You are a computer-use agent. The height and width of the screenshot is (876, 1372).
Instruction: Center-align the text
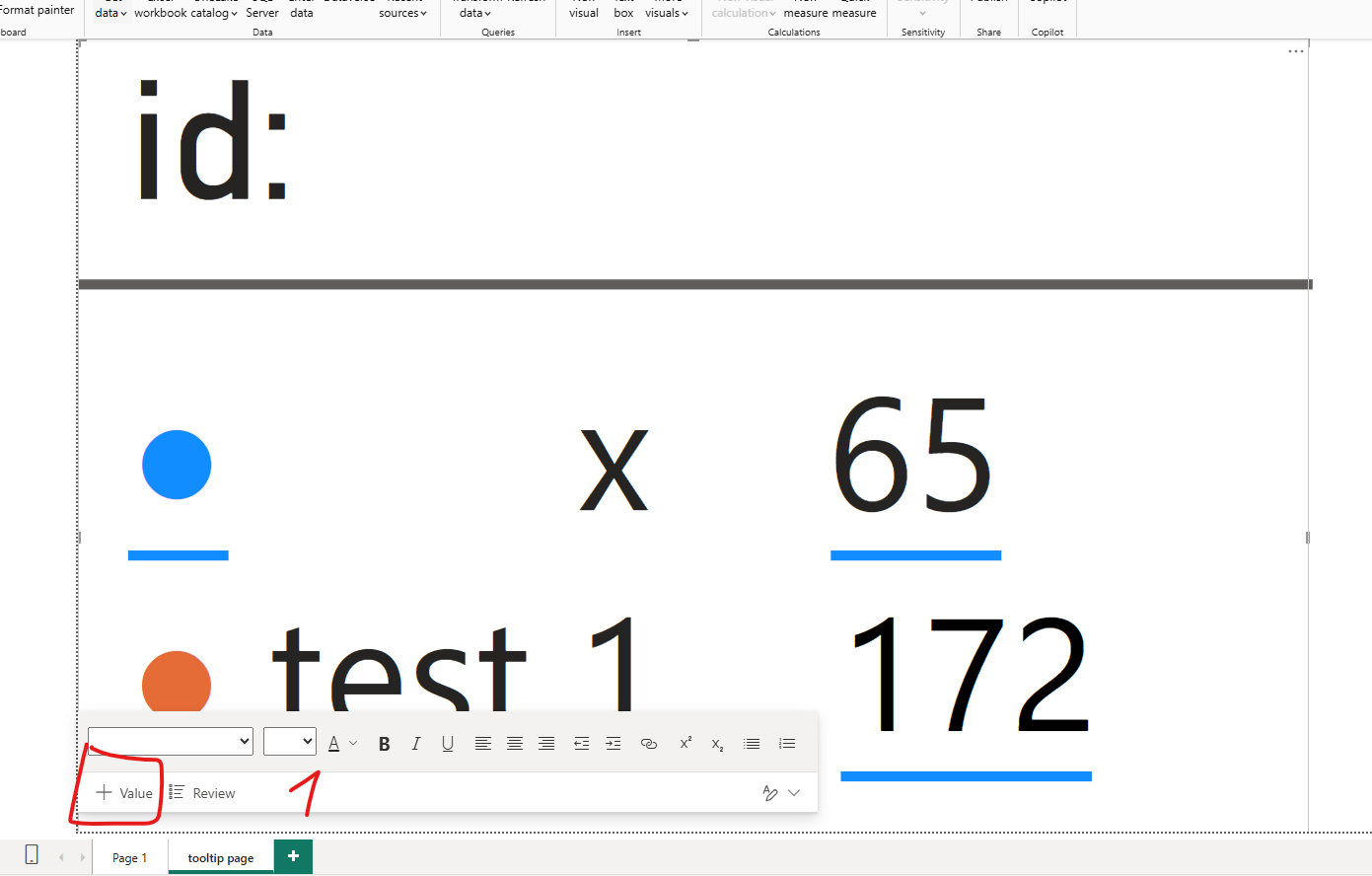(x=515, y=744)
